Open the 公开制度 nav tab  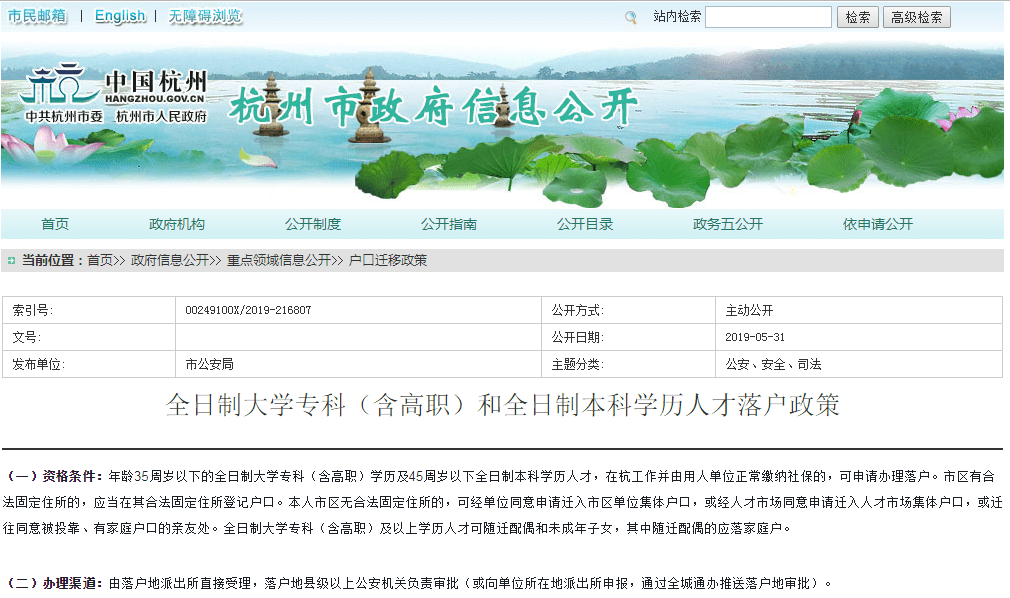(313, 224)
